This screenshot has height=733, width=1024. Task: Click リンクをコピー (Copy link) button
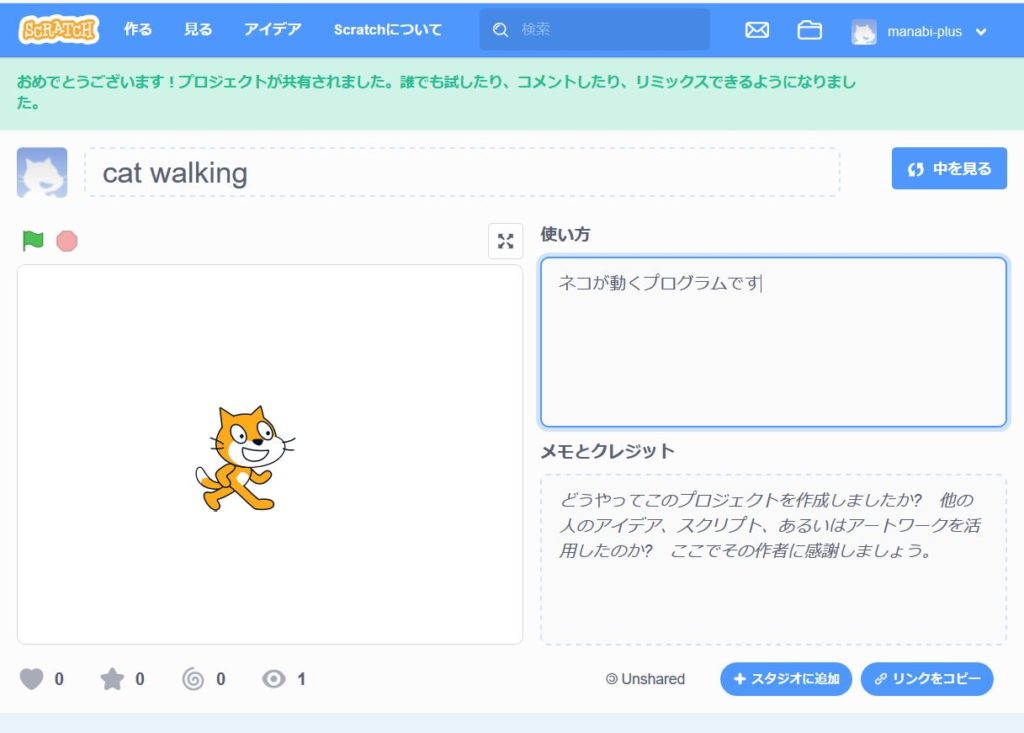click(927, 679)
